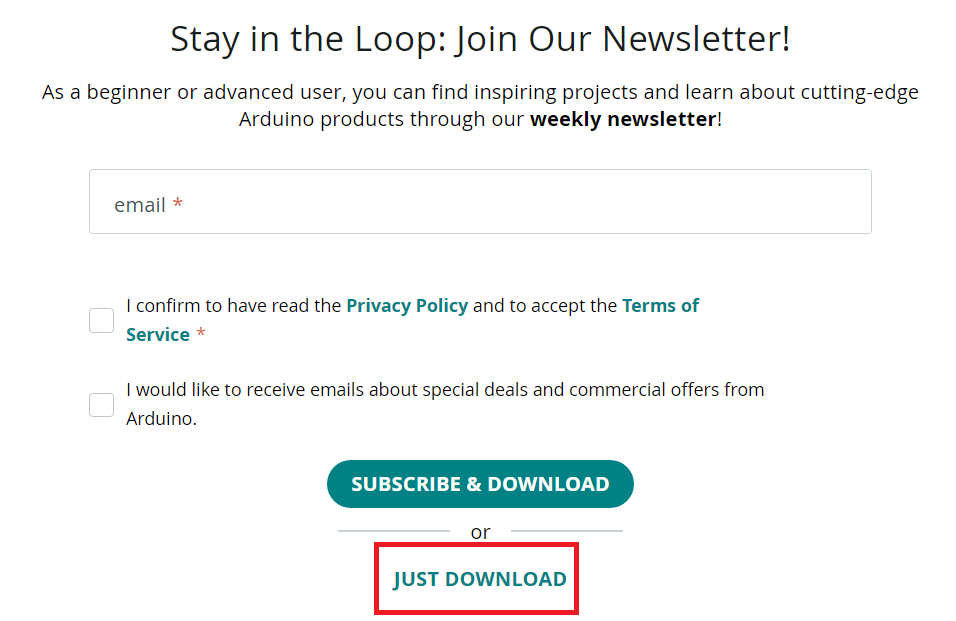The height and width of the screenshot is (621, 956).
Task: Click the word "Arduino." under the offers label
Action: pos(161,419)
